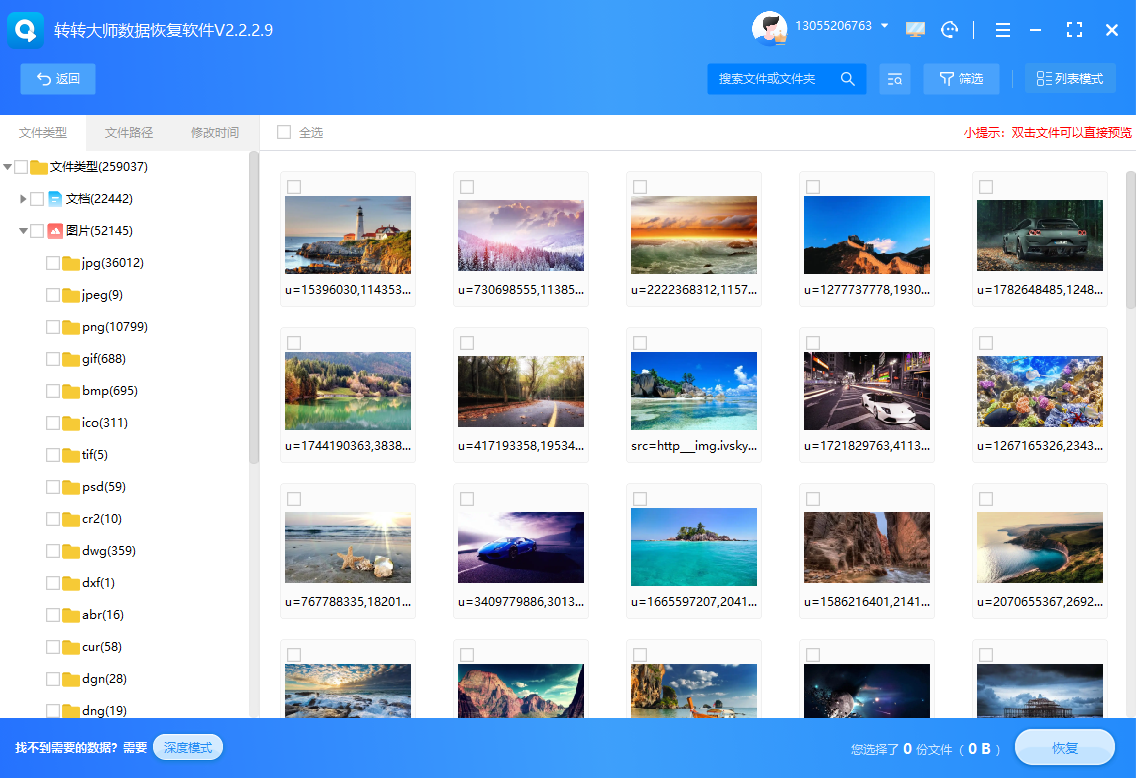
Task: Click the tif folder icon
Action: pyautogui.click(x=71, y=455)
